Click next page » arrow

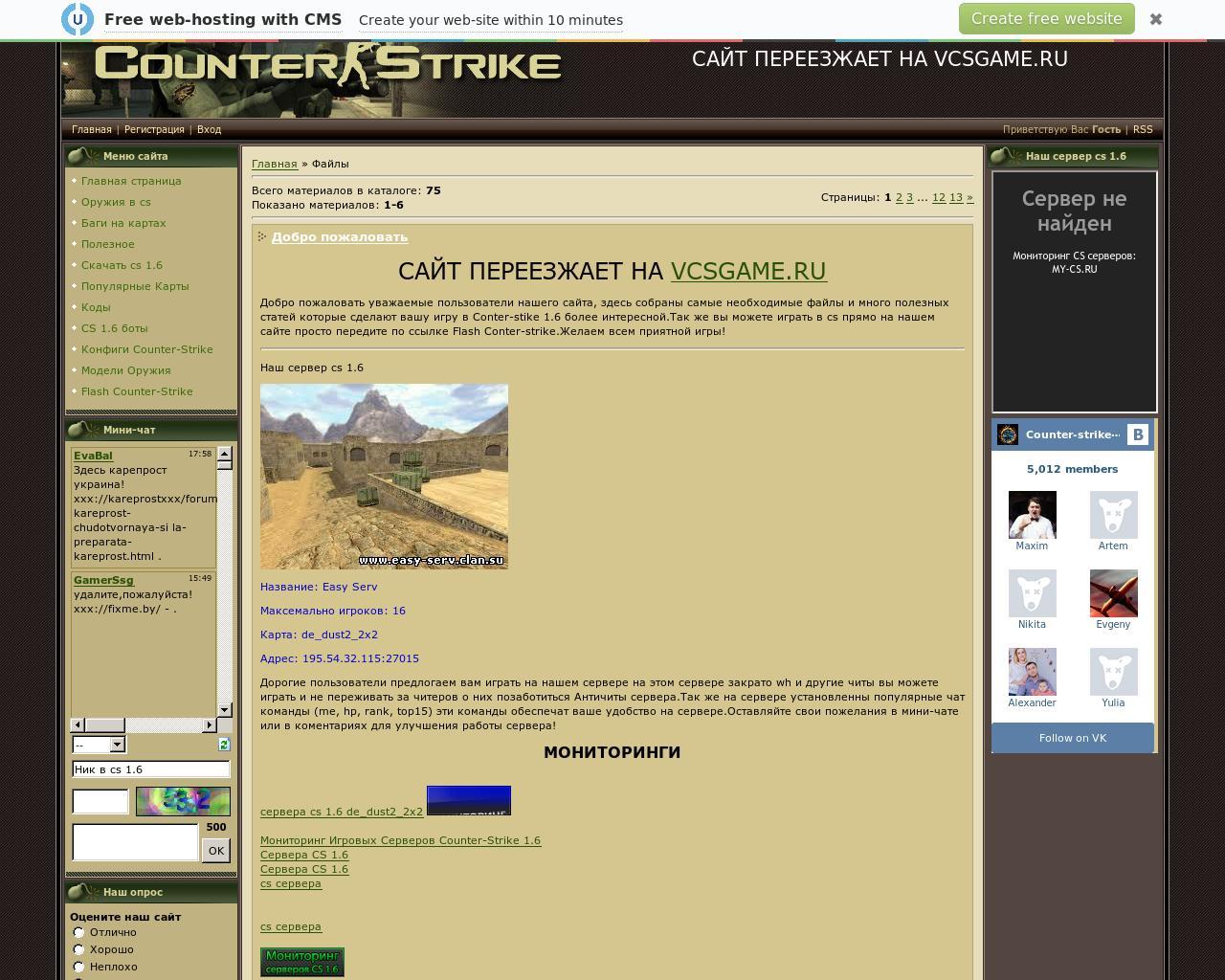pos(969,197)
